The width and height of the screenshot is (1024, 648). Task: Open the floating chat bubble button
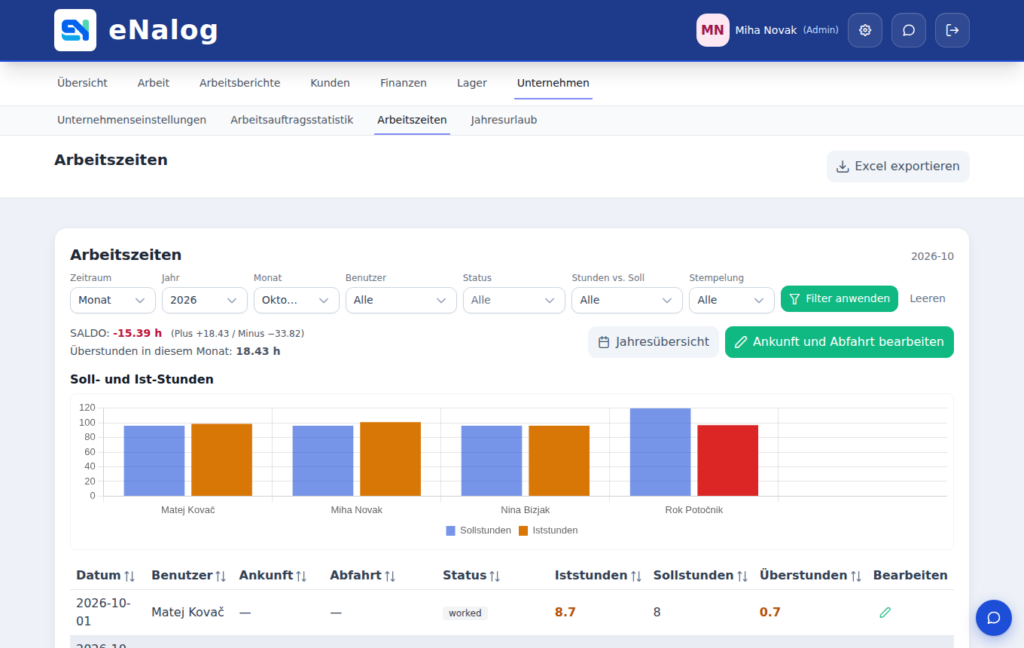tap(993, 617)
